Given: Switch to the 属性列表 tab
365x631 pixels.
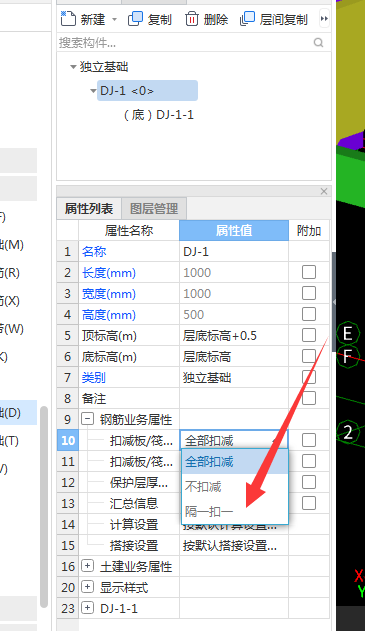Looking at the screenshot, I should [x=89, y=208].
